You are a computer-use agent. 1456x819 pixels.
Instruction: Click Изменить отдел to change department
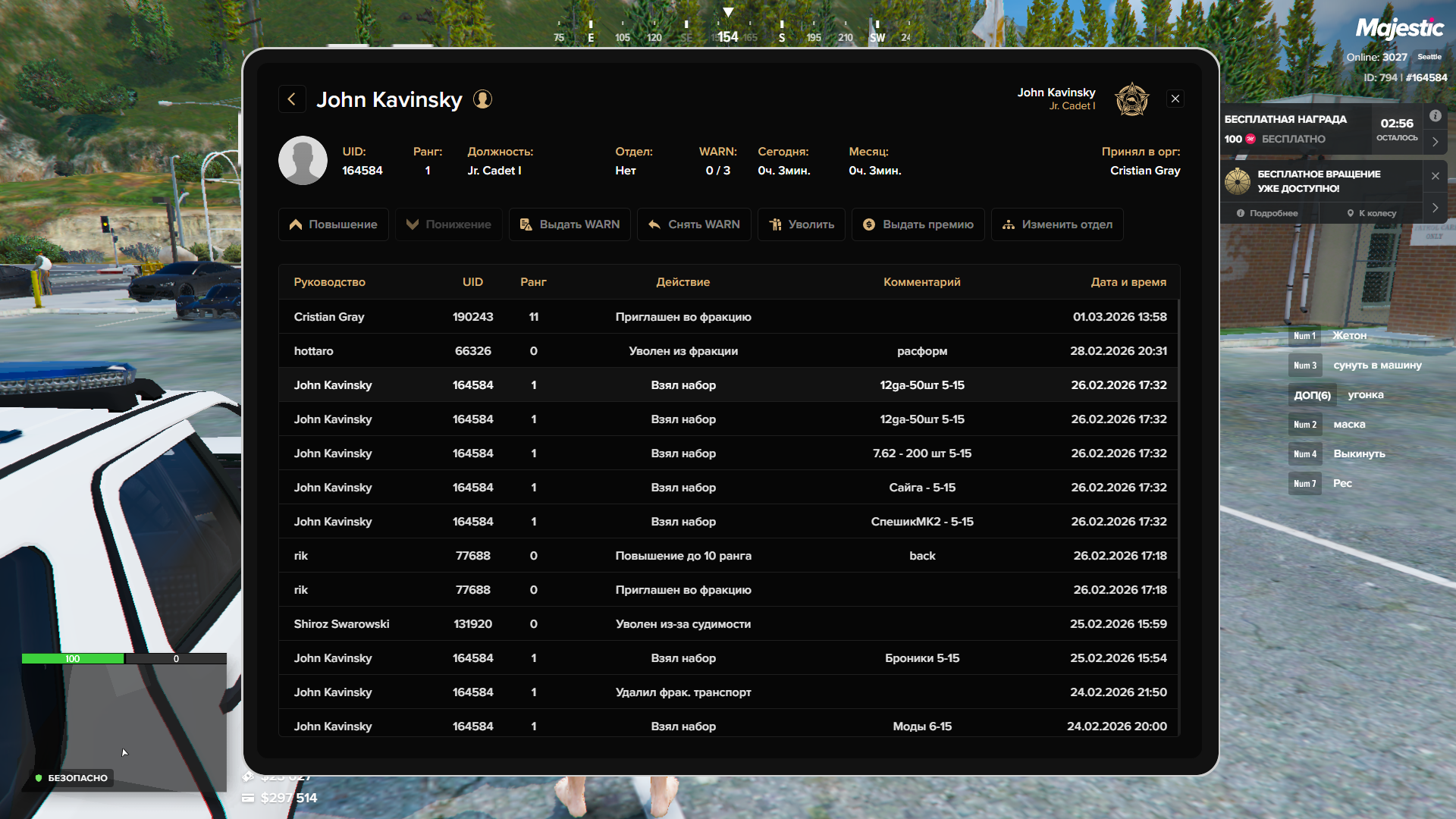(x=1056, y=224)
